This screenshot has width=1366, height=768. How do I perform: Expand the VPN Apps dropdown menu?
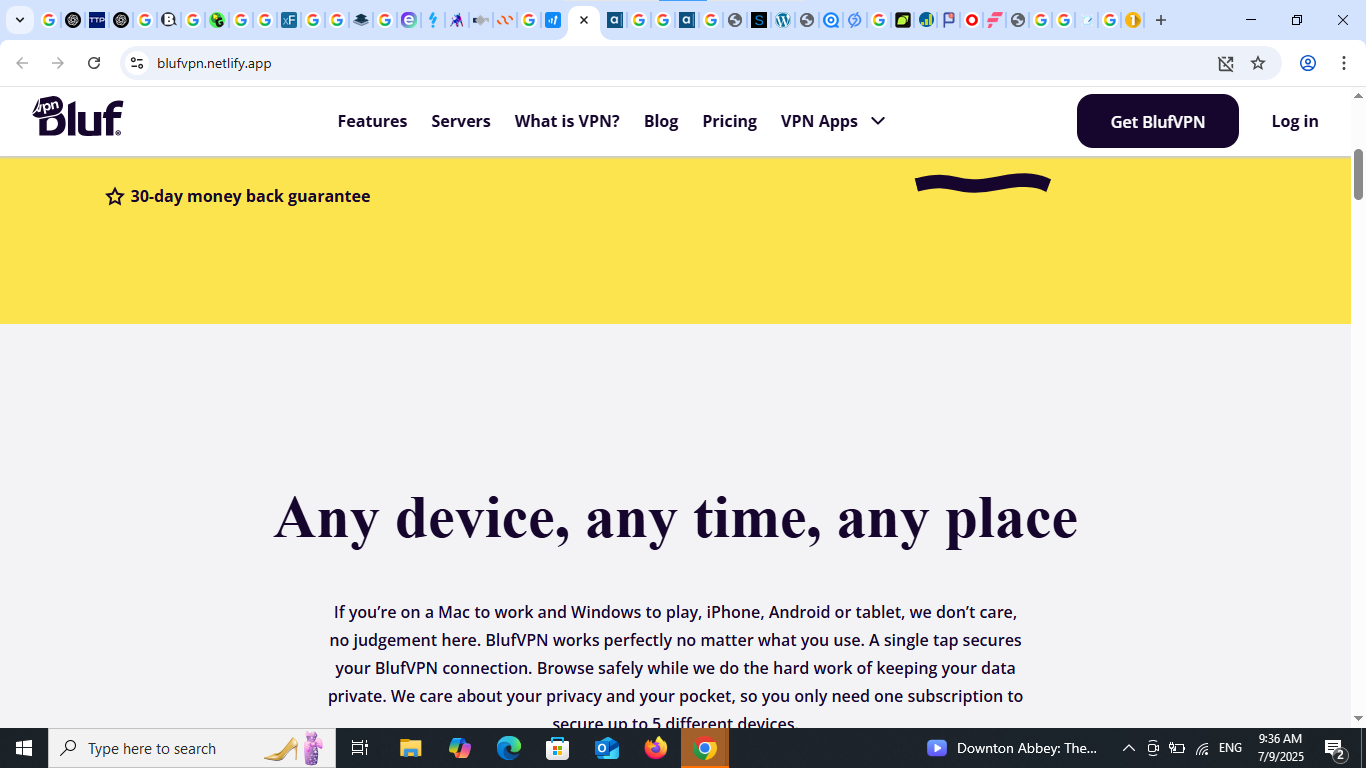click(833, 121)
